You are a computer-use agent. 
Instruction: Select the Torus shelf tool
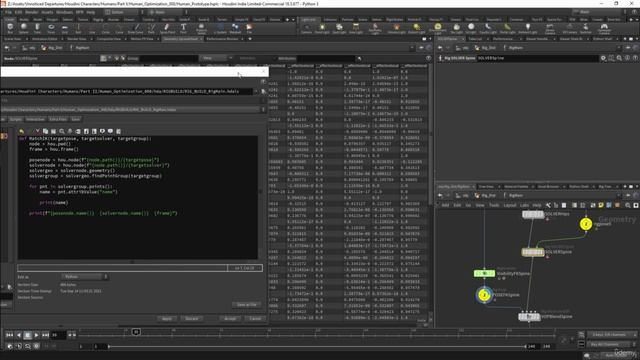coord(51,28)
